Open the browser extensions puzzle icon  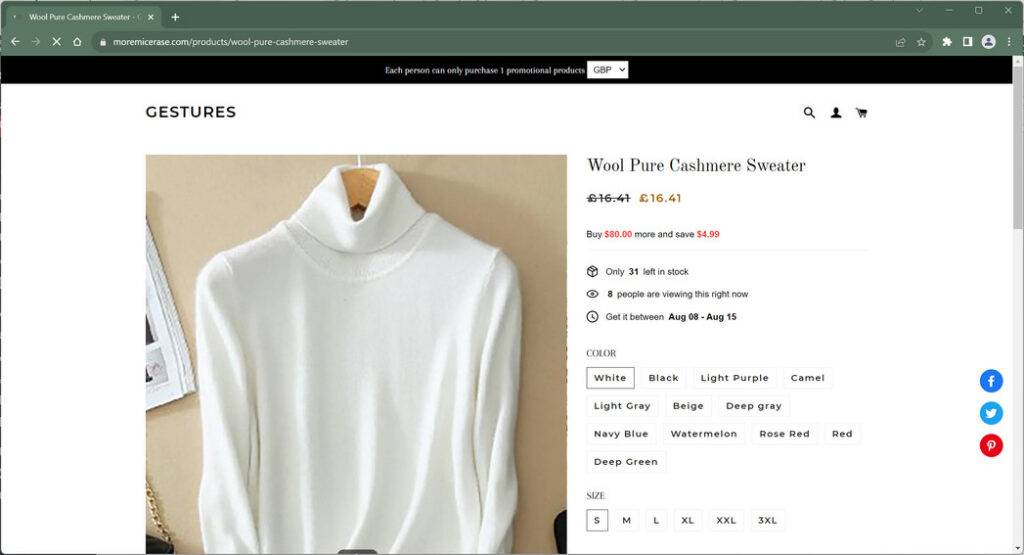coord(947,42)
